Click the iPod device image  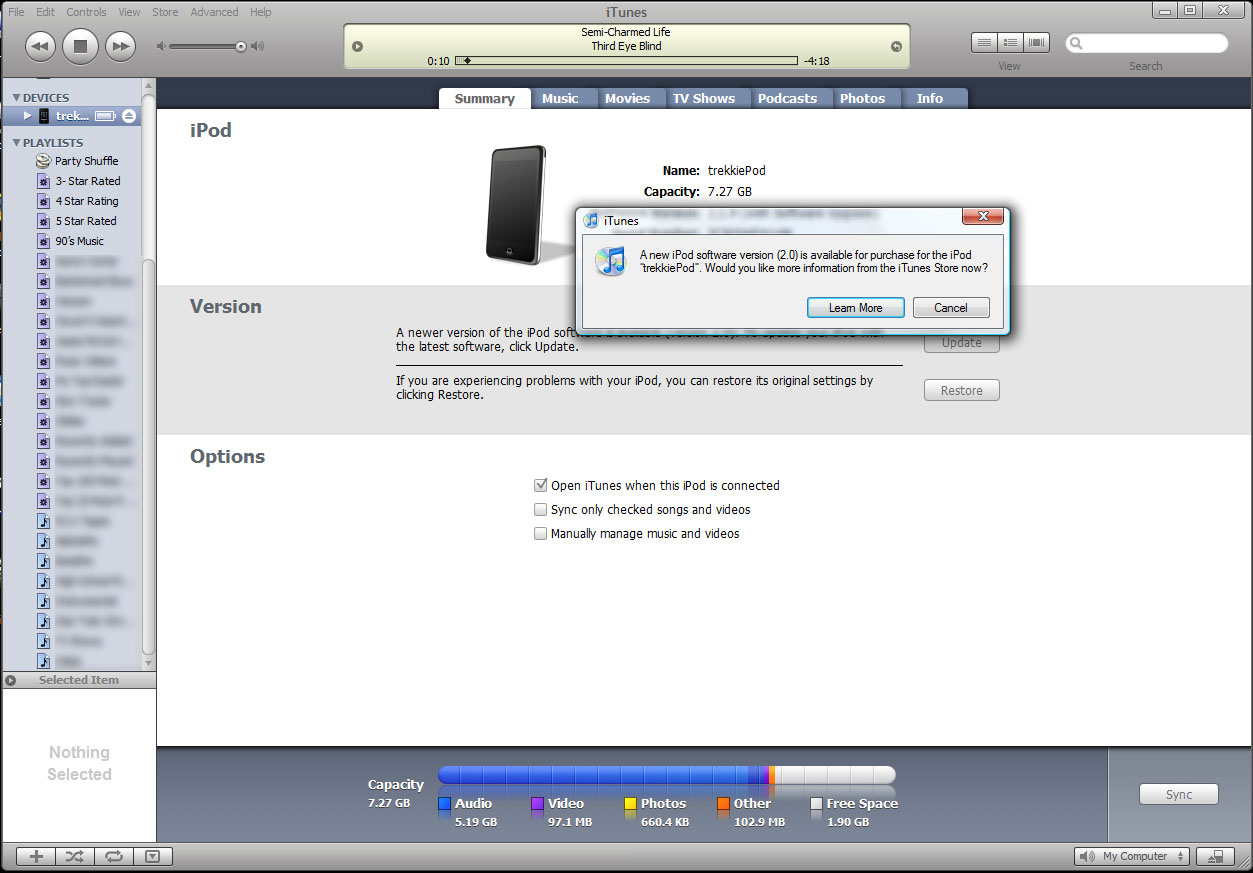tap(517, 205)
